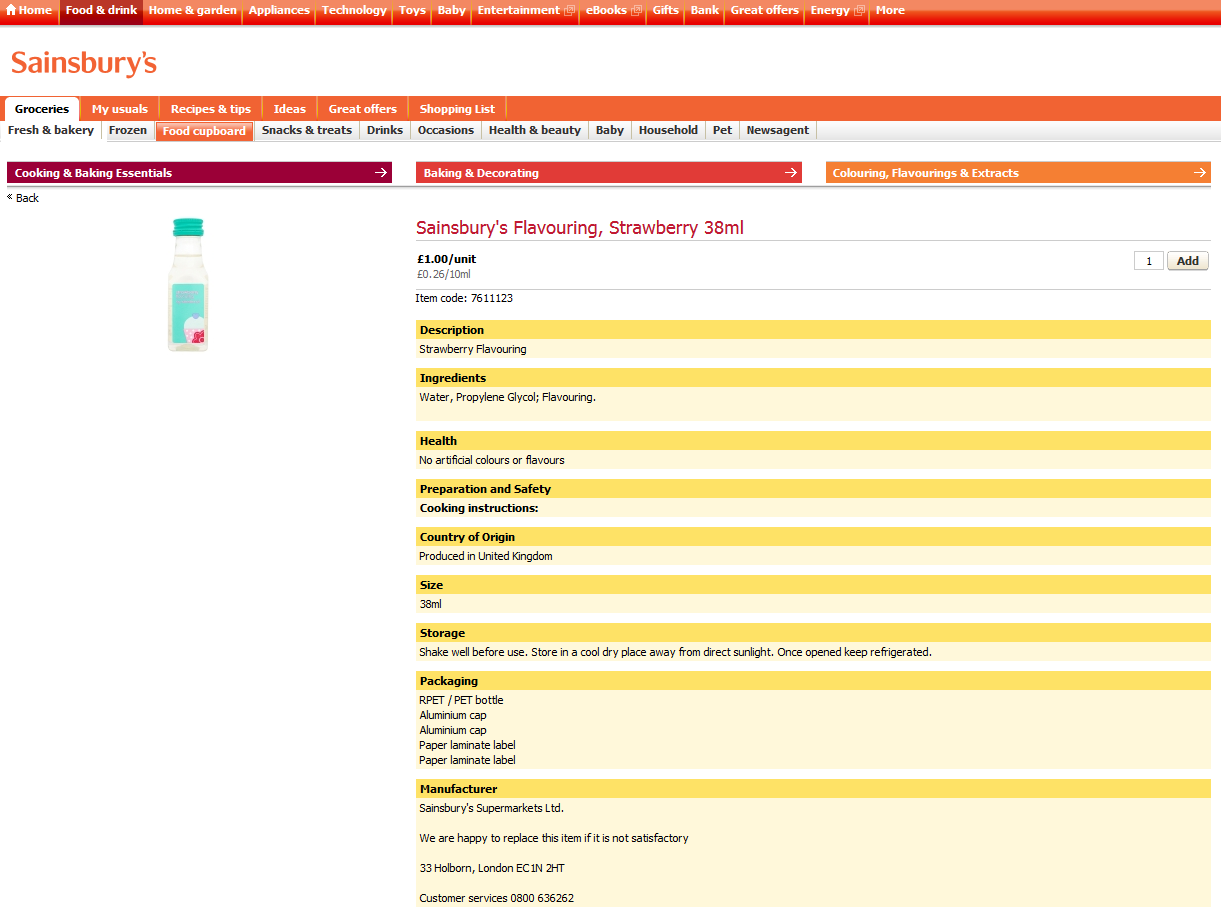Click arrow on Colouring, Flavourings & Extracts
The width and height of the screenshot is (1221, 910).
(1200, 173)
